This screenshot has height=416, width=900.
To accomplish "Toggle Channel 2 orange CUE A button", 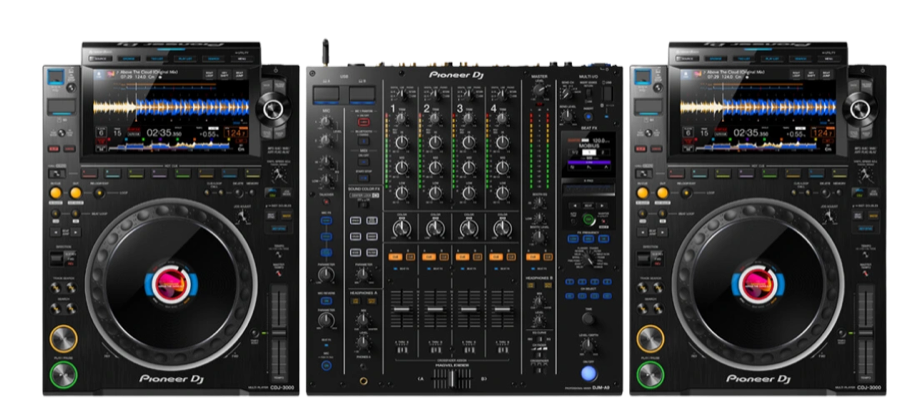I will pos(428,257).
